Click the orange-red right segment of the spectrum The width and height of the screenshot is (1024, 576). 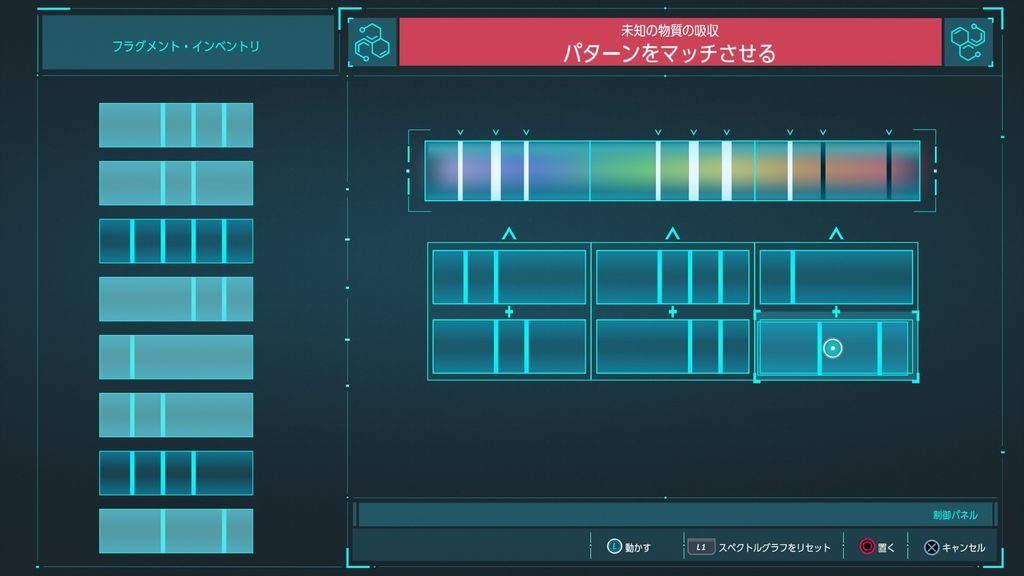(x=837, y=170)
